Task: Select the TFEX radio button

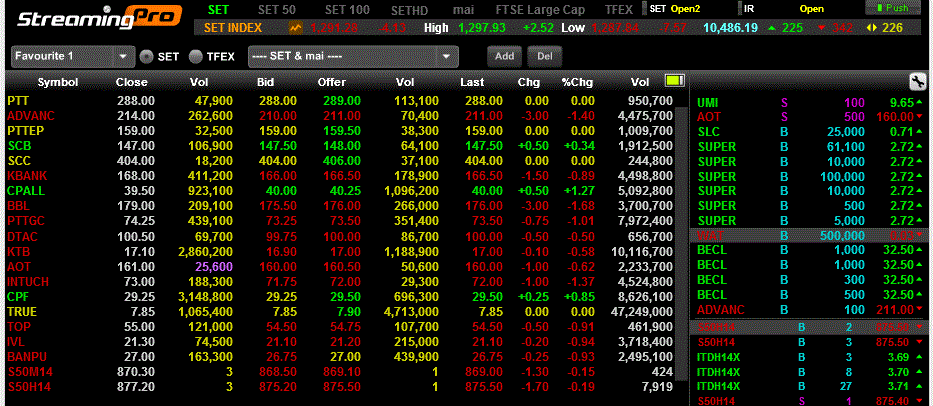Action: 195,57
